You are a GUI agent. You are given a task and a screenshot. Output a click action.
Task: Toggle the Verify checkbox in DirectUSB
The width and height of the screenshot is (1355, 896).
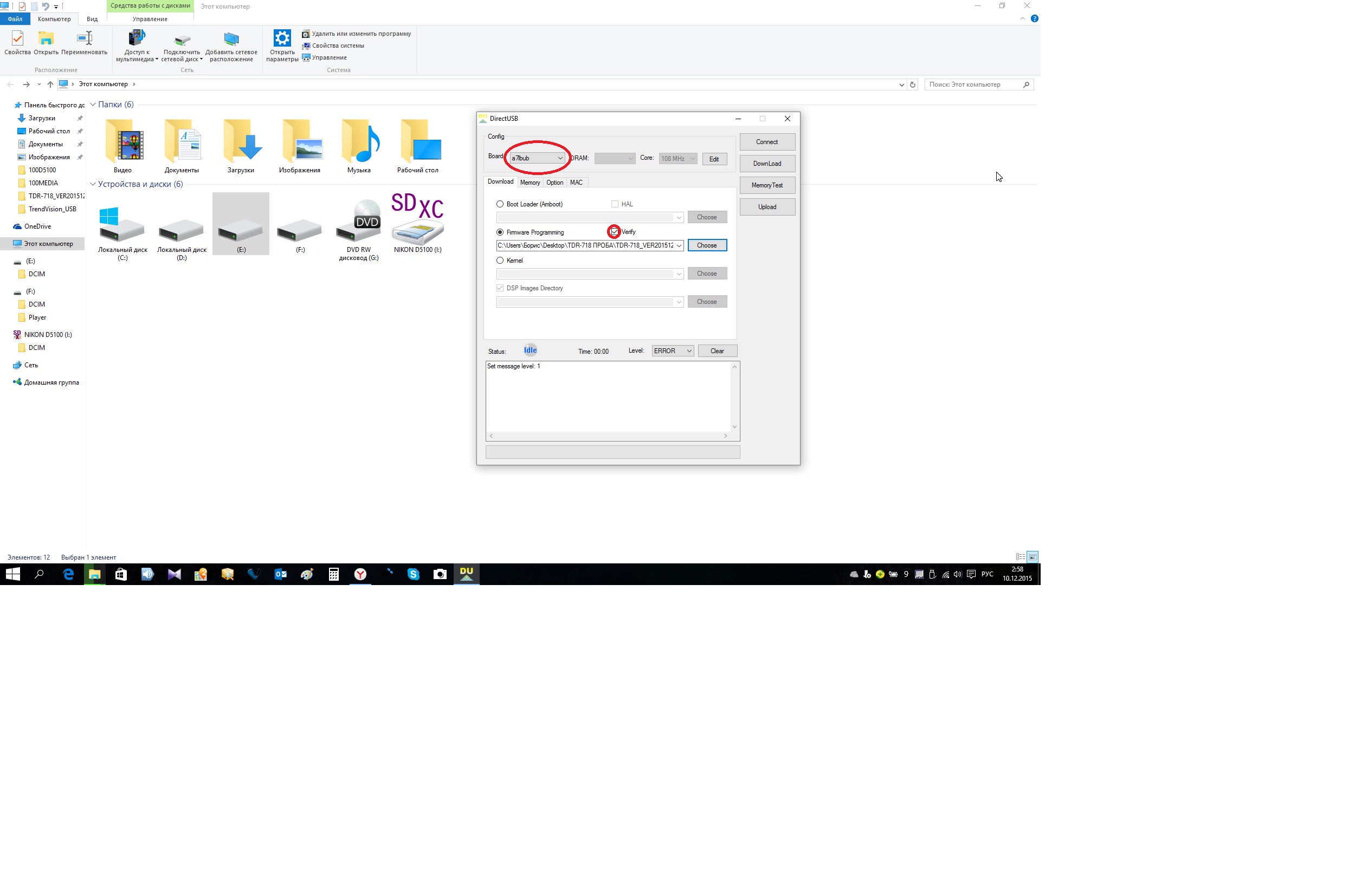(614, 231)
